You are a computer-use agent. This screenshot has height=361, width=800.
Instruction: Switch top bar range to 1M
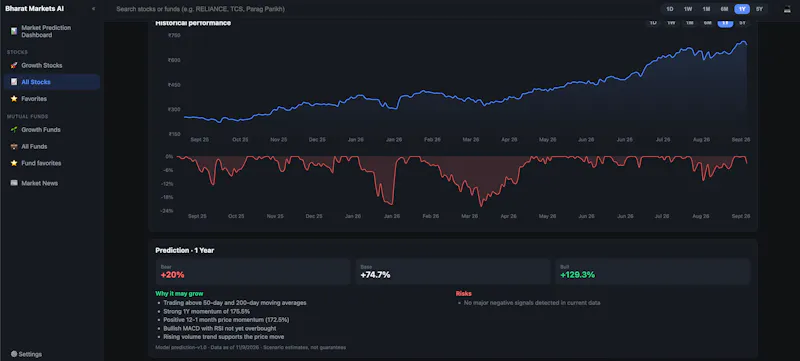tap(706, 9)
